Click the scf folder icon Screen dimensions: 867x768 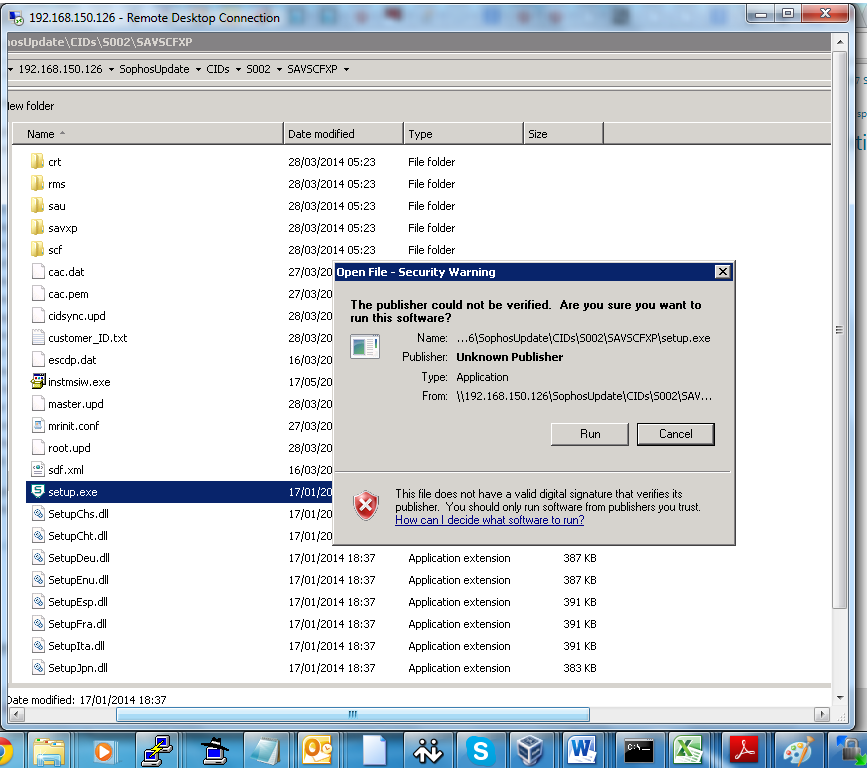coord(37,250)
